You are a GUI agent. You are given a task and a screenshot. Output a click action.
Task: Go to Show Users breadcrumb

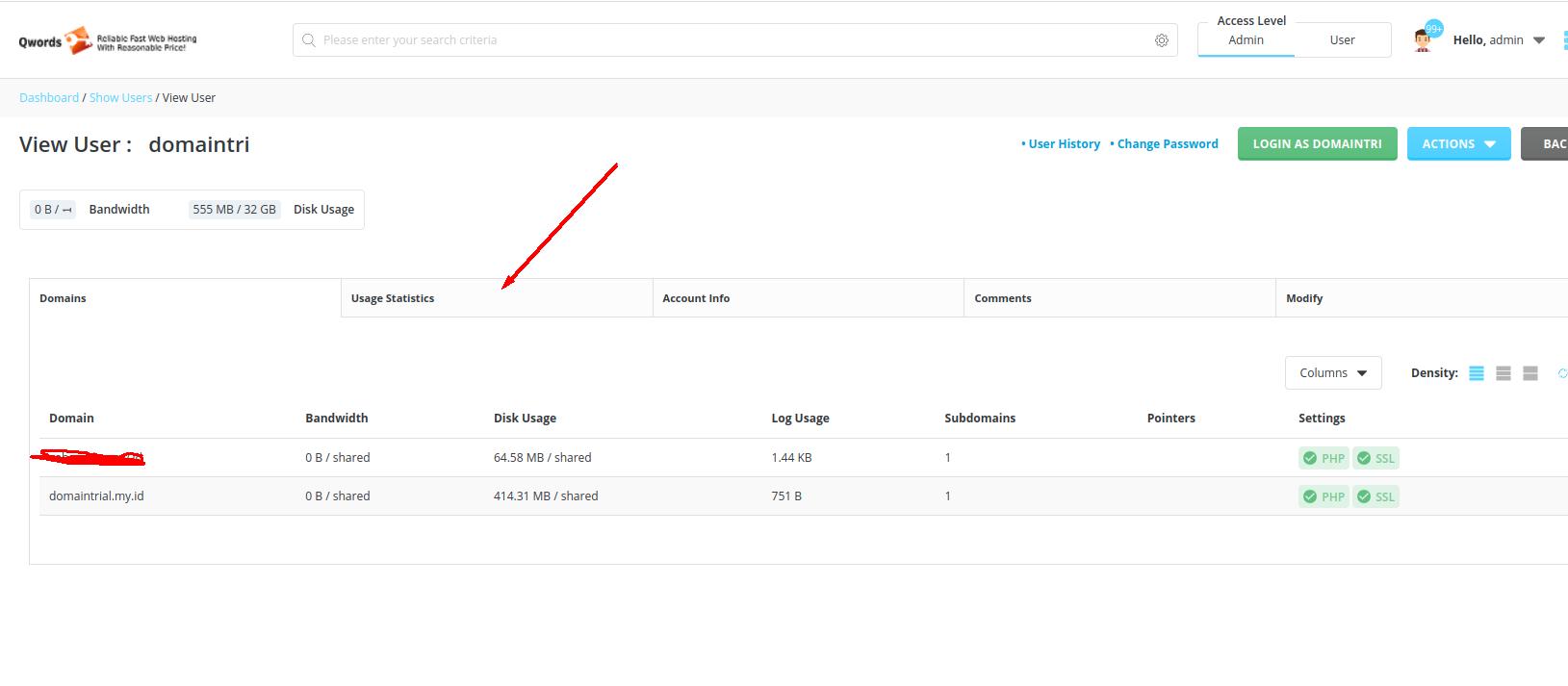coord(120,97)
